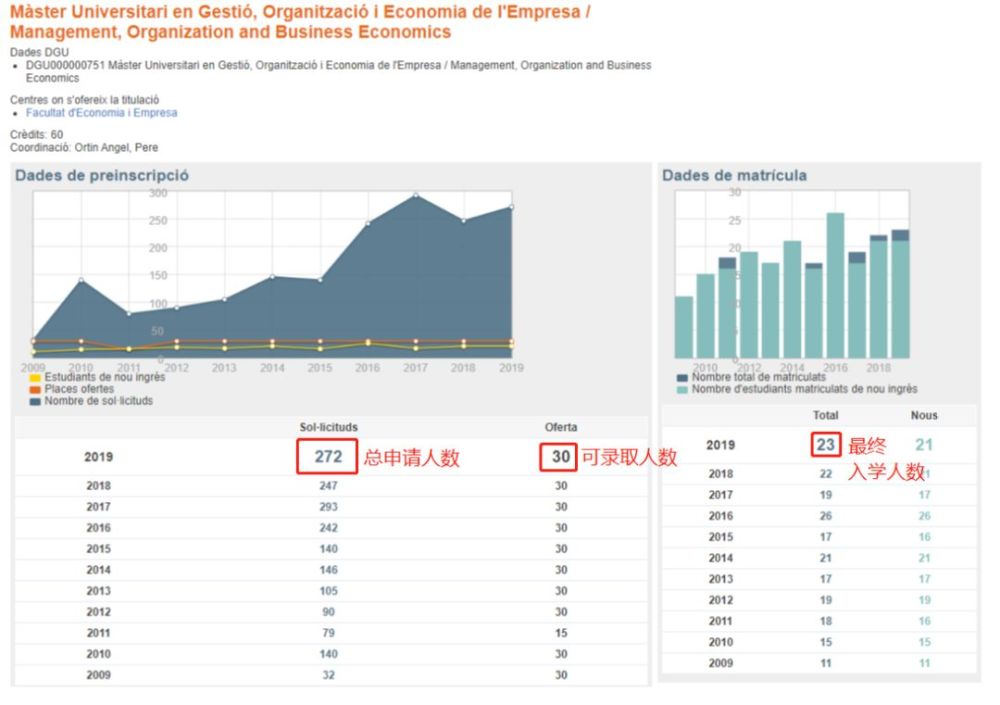
Task: Select the tallest bar in the enrollment chart
Action: click(x=835, y=285)
